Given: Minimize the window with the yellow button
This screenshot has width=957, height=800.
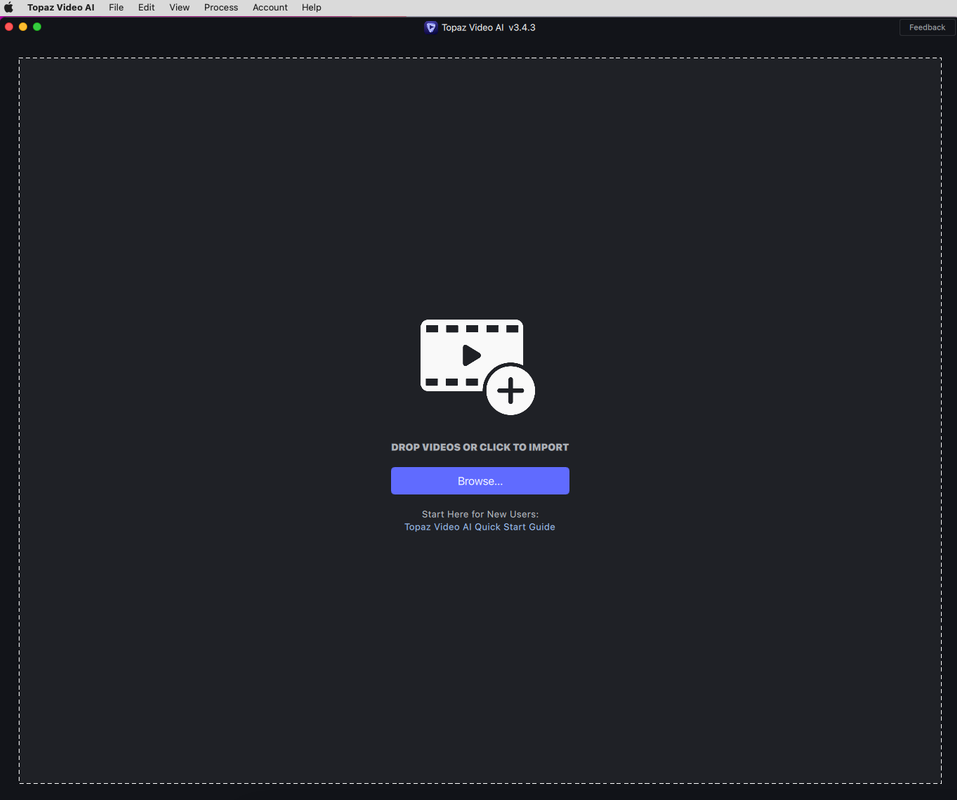Looking at the screenshot, I should tap(23, 27).
